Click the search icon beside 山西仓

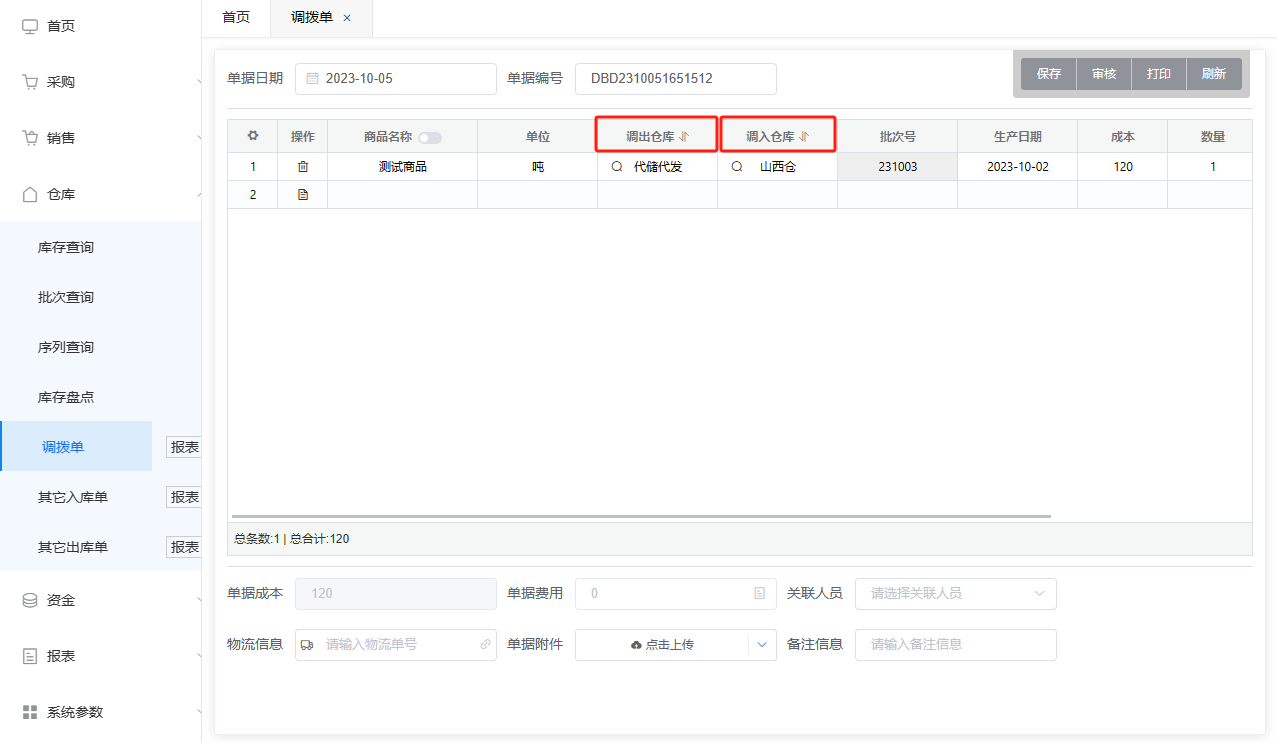737,167
